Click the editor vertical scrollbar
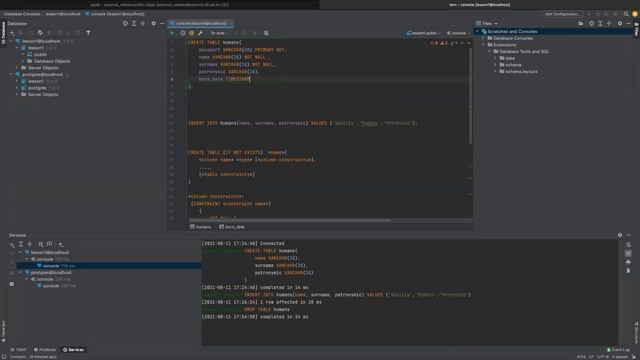 (x=470, y=96)
